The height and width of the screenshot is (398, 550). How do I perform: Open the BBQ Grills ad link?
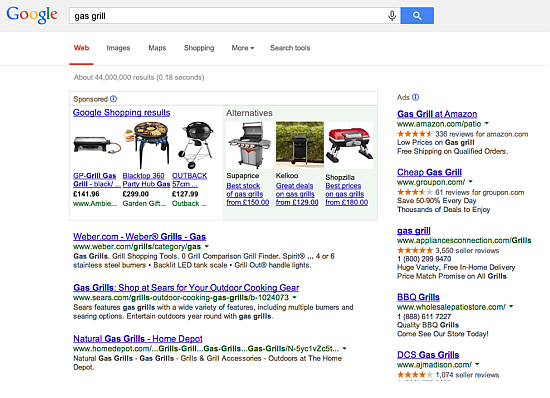click(418, 297)
